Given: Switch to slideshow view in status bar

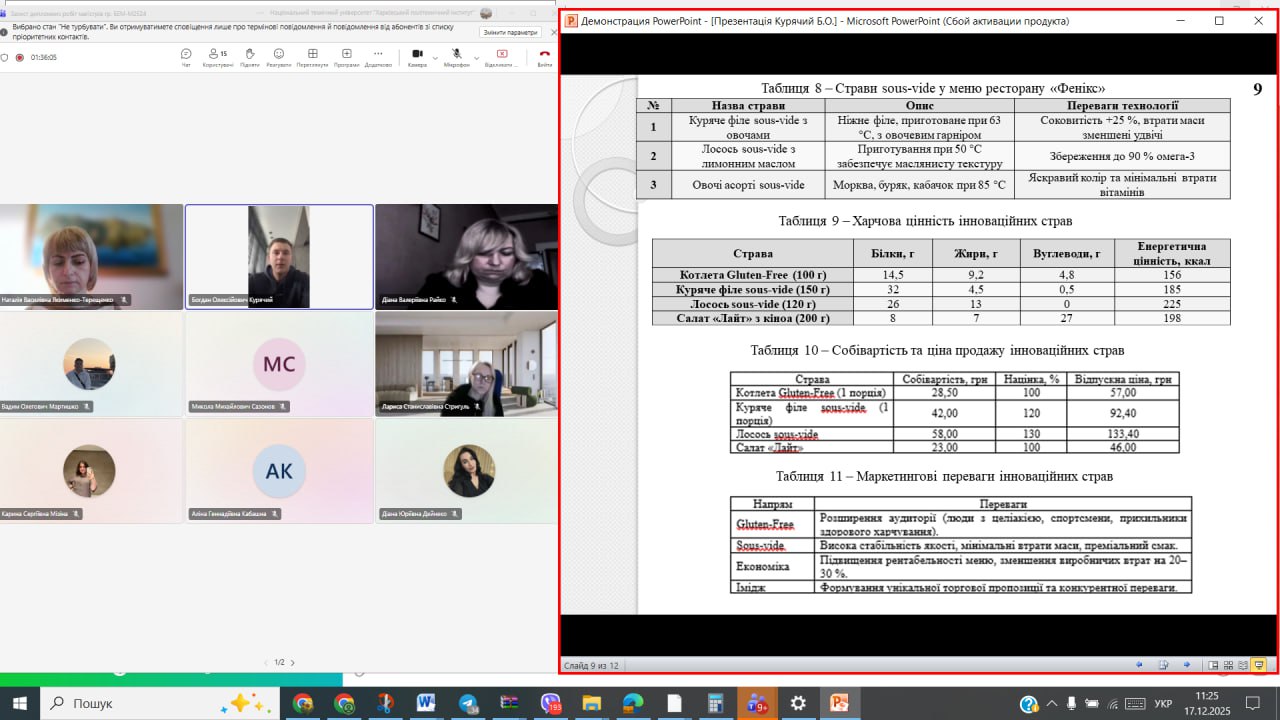Looking at the screenshot, I should (1259, 665).
